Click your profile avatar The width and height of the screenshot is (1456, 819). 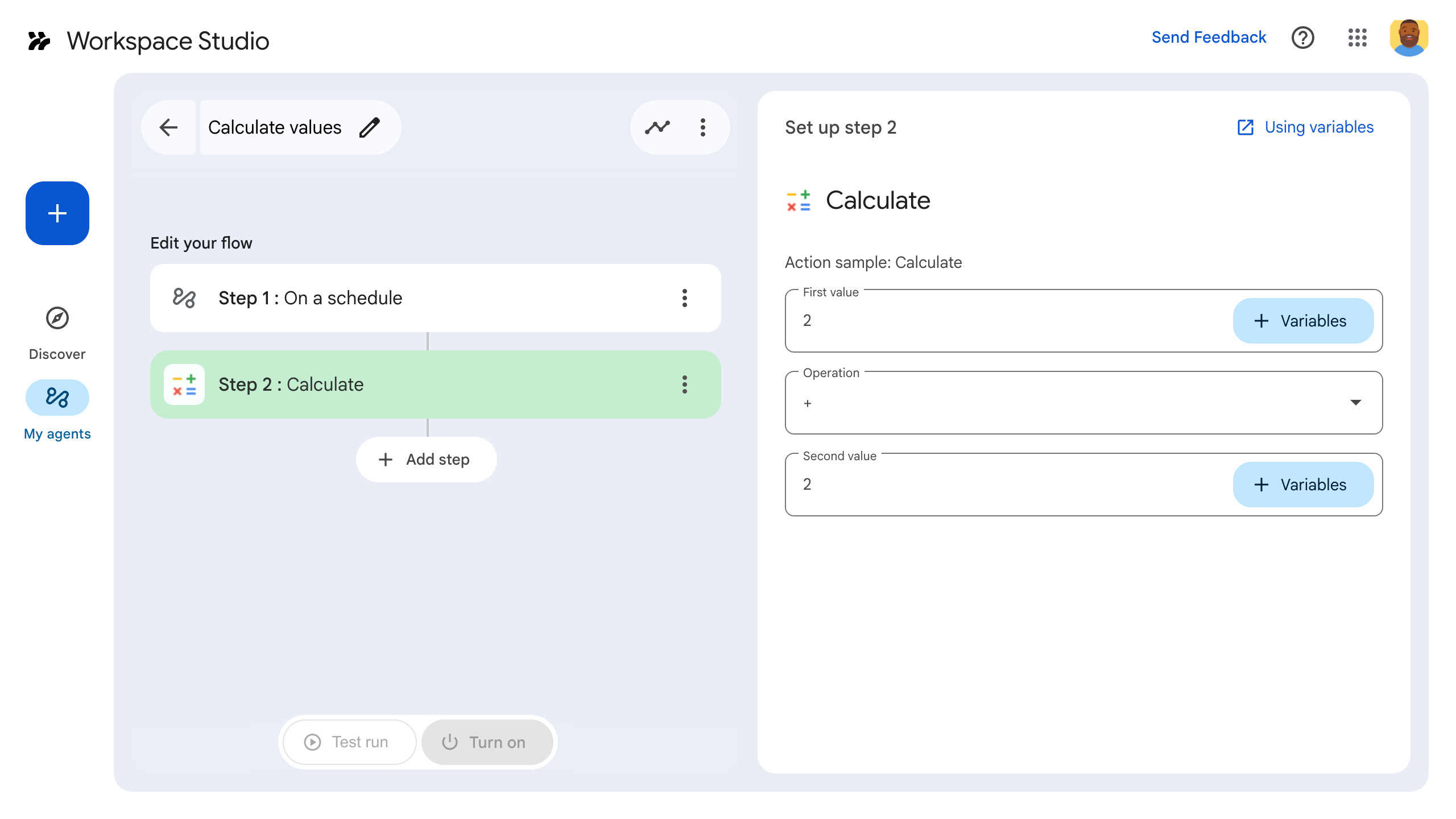point(1409,38)
